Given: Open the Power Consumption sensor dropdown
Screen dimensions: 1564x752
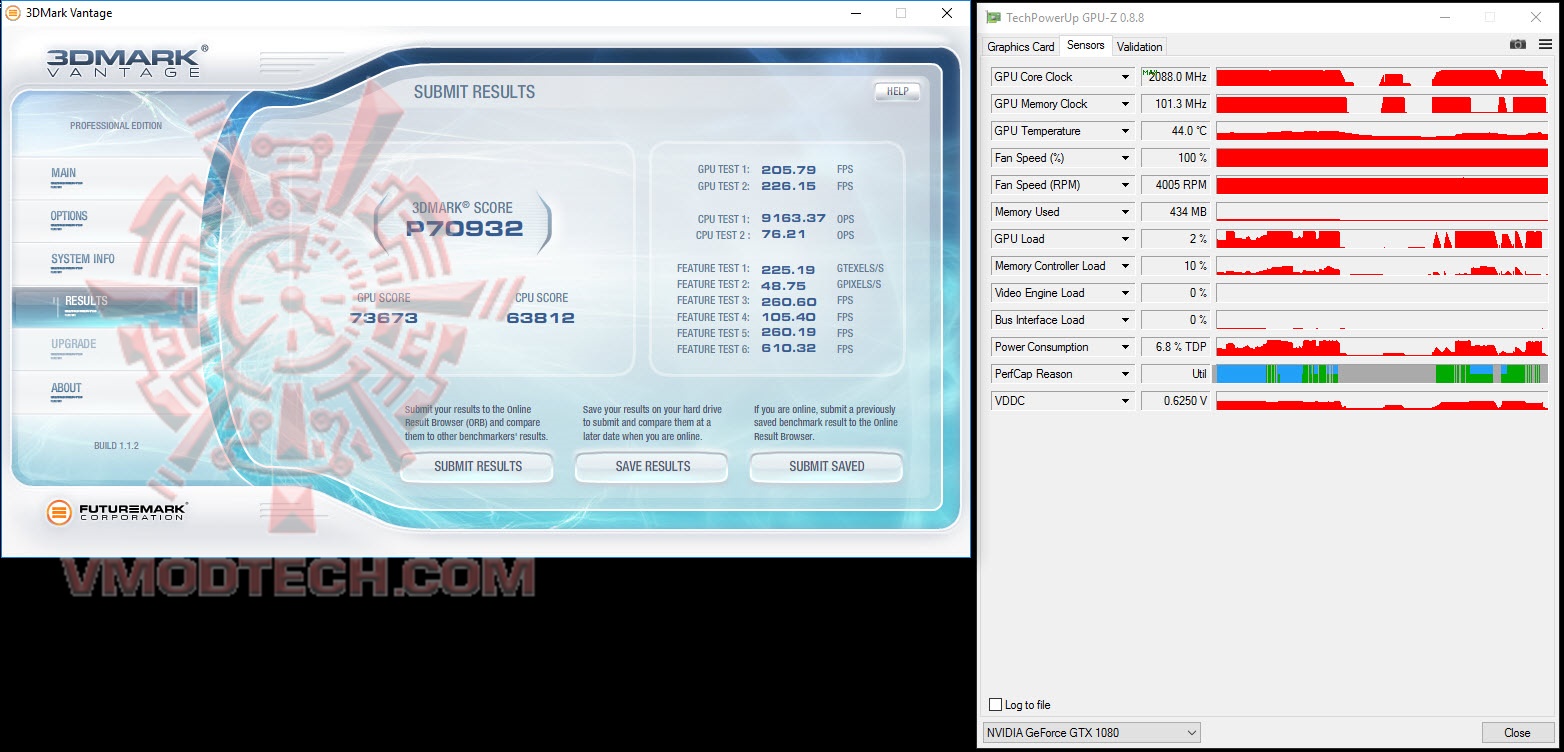Looking at the screenshot, I should [x=1125, y=347].
